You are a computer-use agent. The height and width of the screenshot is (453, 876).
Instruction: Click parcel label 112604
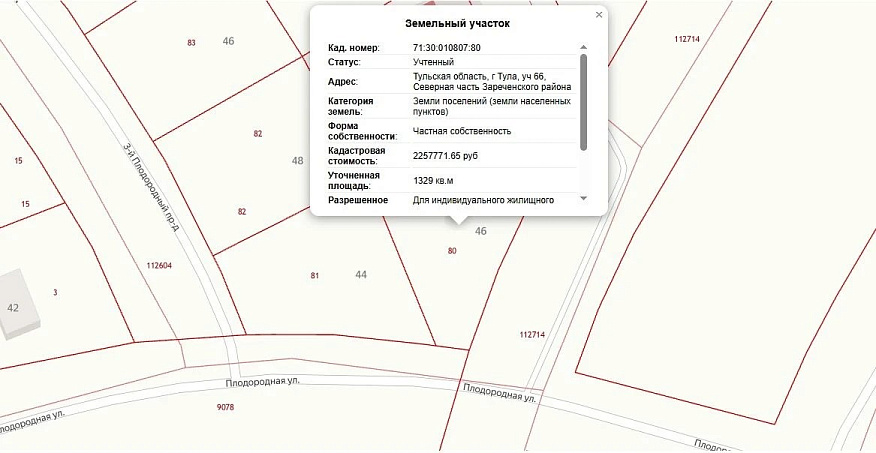coord(159,266)
